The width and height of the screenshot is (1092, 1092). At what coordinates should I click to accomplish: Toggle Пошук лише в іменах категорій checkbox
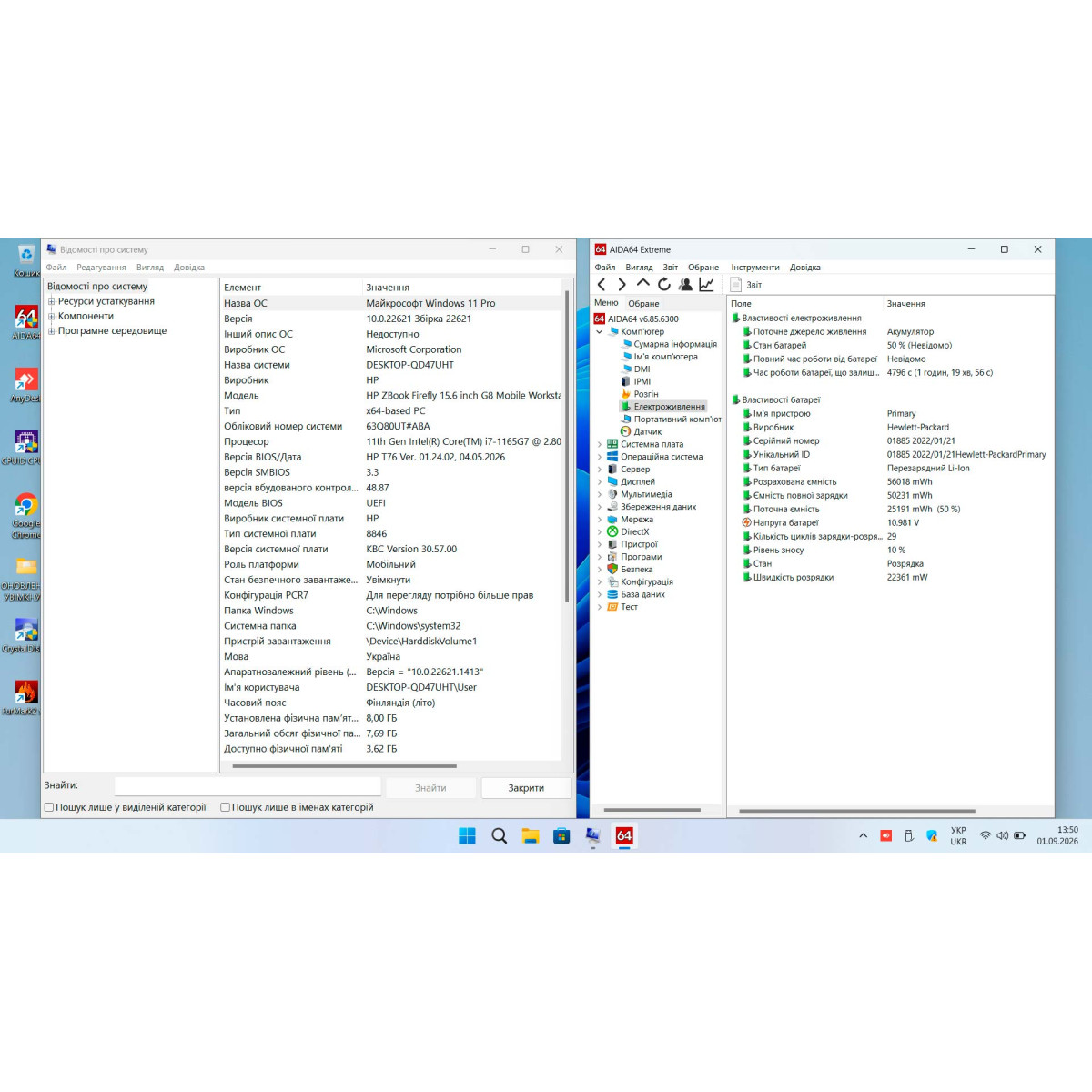click(225, 807)
